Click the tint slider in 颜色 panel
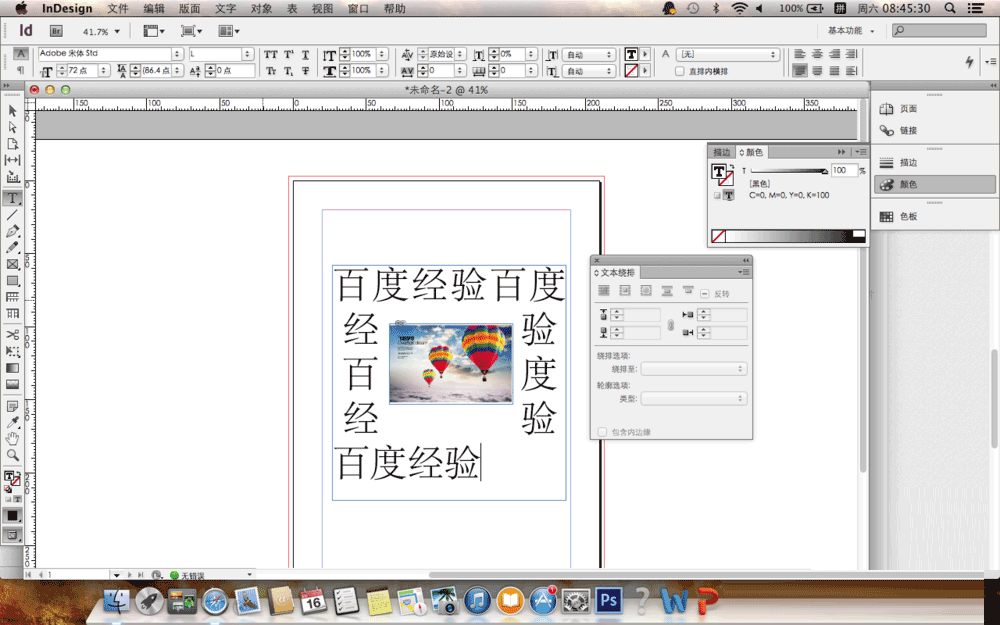The width and height of the screenshot is (1000, 625). [x=789, y=171]
